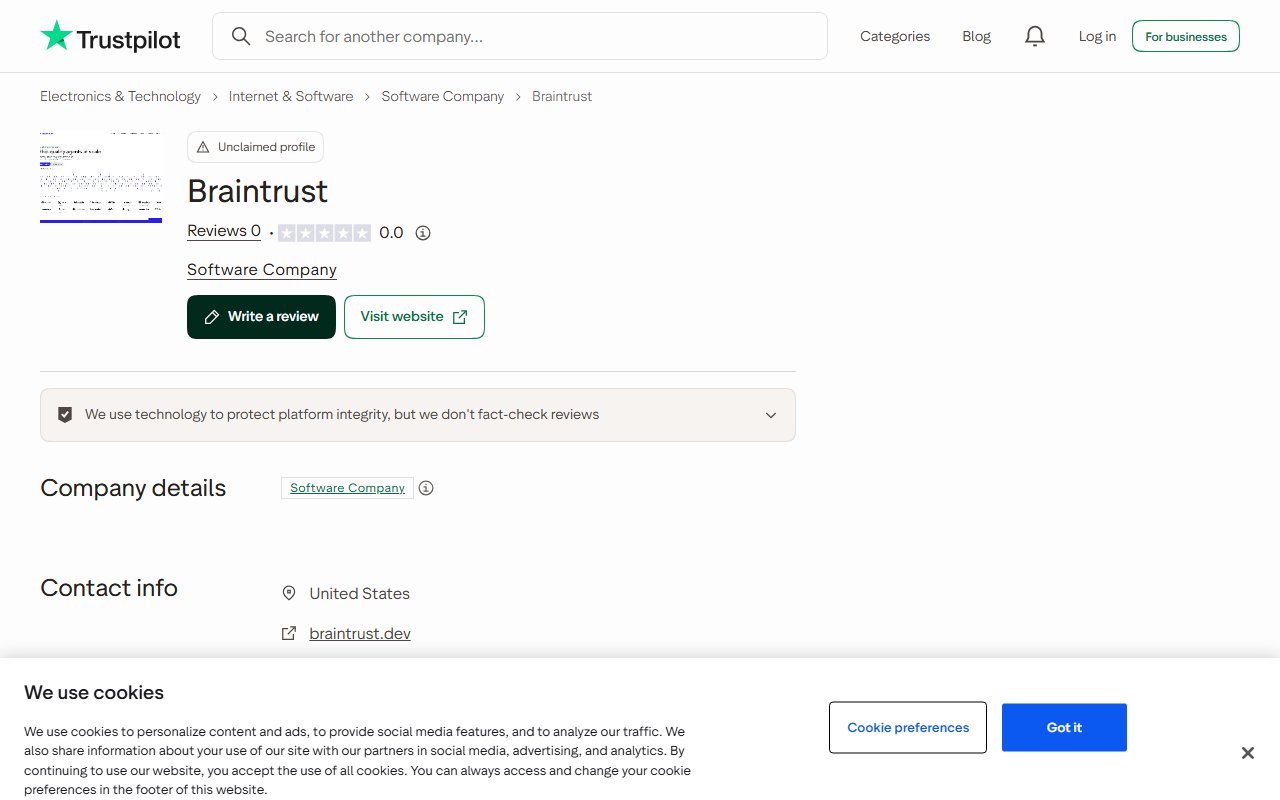Open Cookie preferences
Viewport: 1280px width, 800px height.
coord(908,728)
